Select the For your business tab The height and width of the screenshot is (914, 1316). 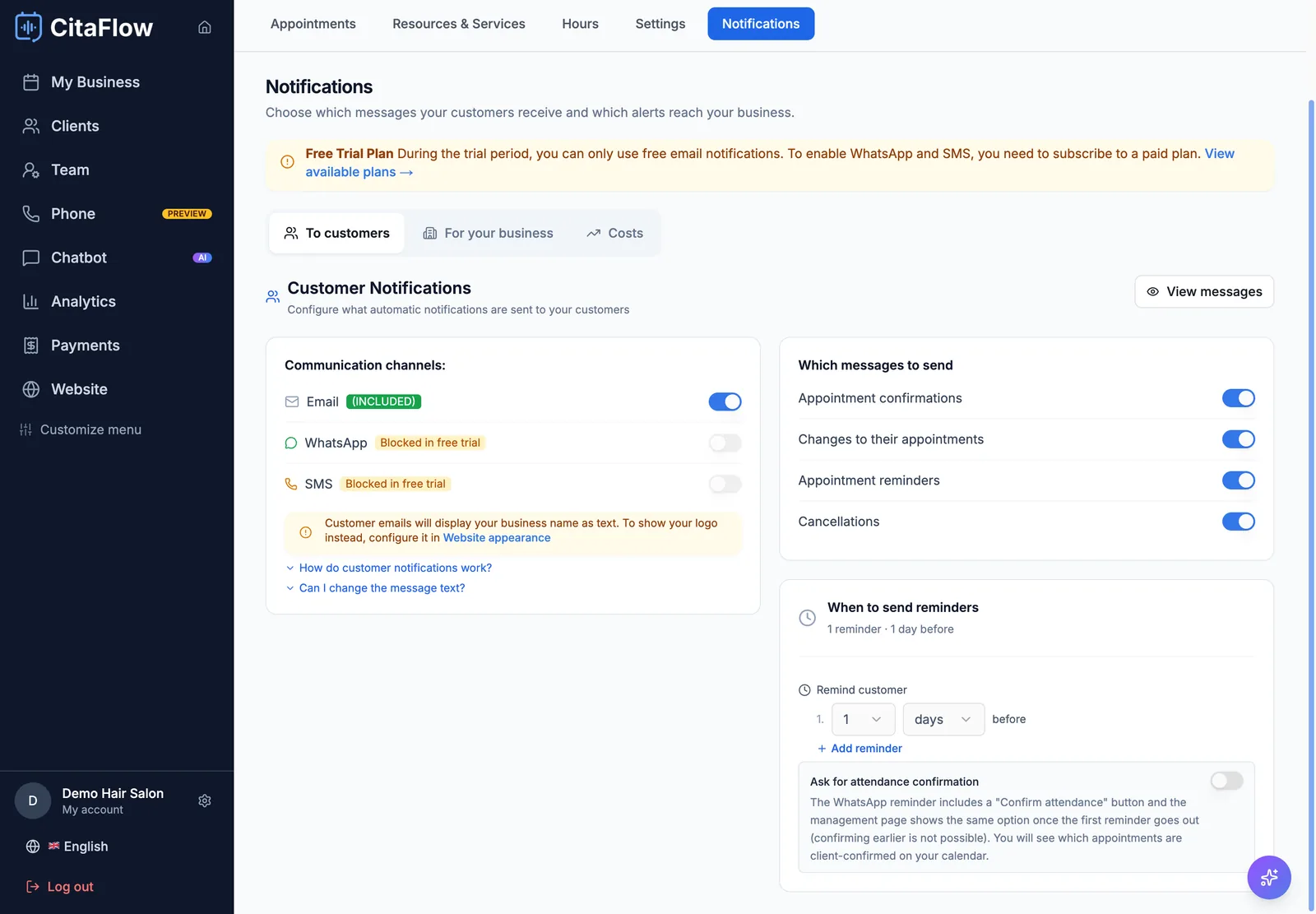pos(489,234)
